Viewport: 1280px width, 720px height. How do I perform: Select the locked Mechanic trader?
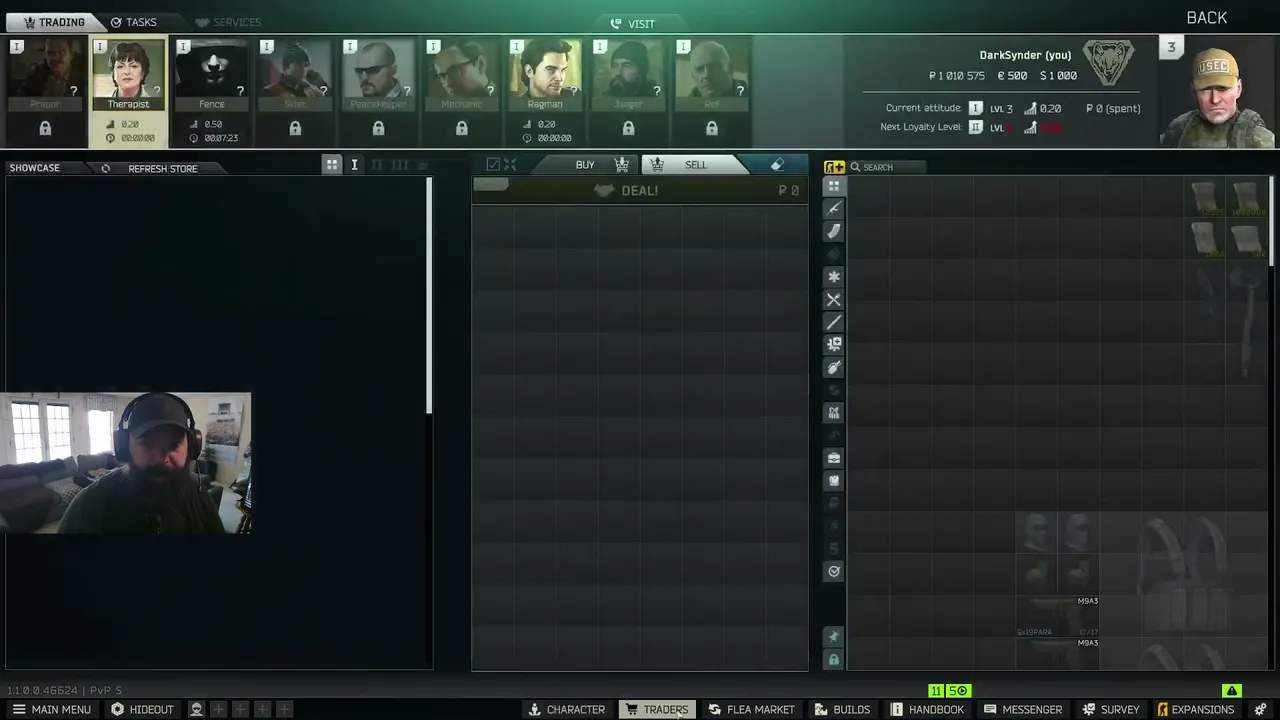[461, 75]
